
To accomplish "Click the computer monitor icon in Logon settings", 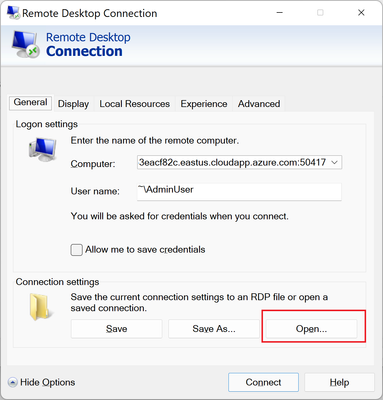I will point(42,149).
